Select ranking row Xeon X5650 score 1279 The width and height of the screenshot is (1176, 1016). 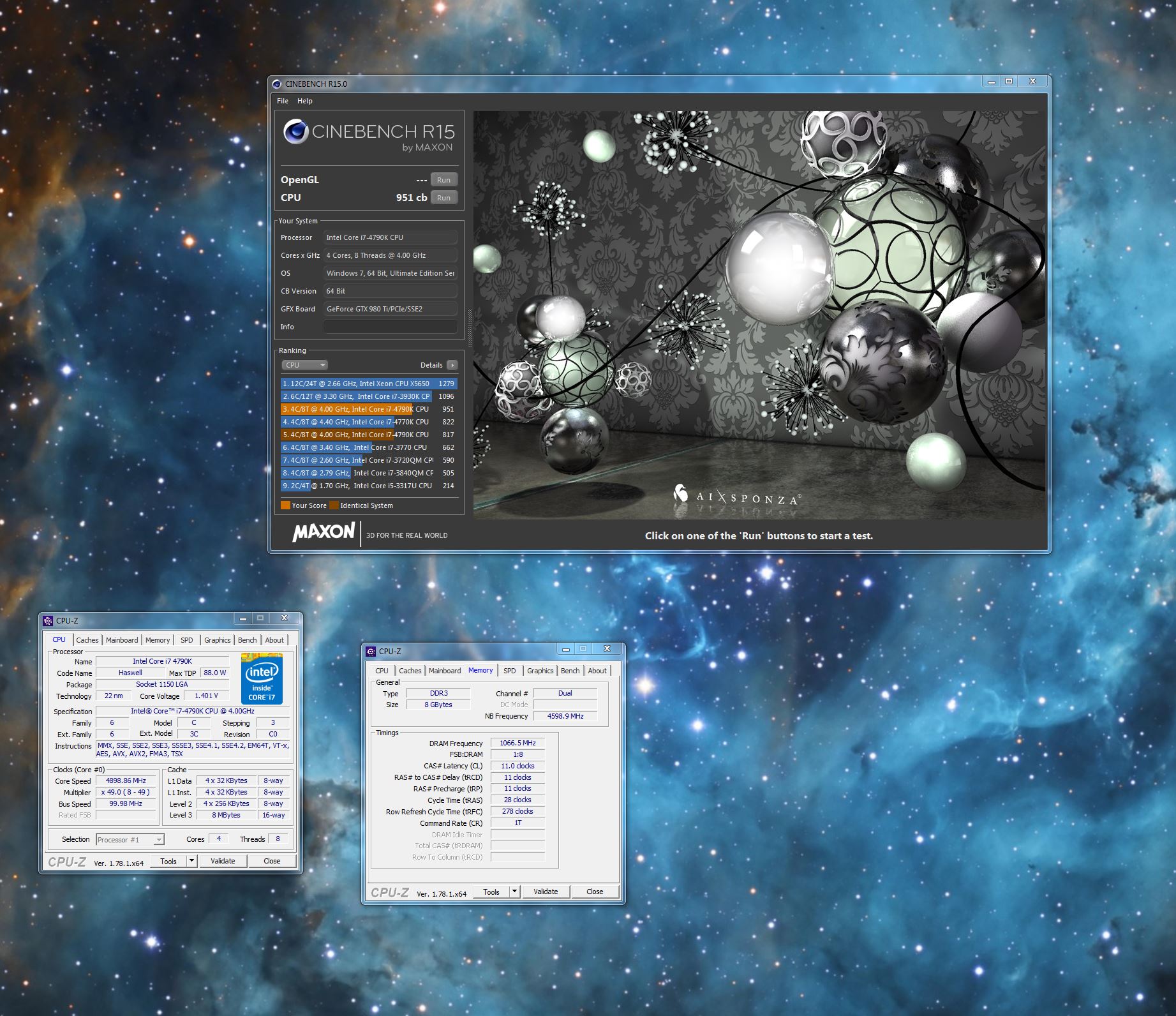point(369,384)
